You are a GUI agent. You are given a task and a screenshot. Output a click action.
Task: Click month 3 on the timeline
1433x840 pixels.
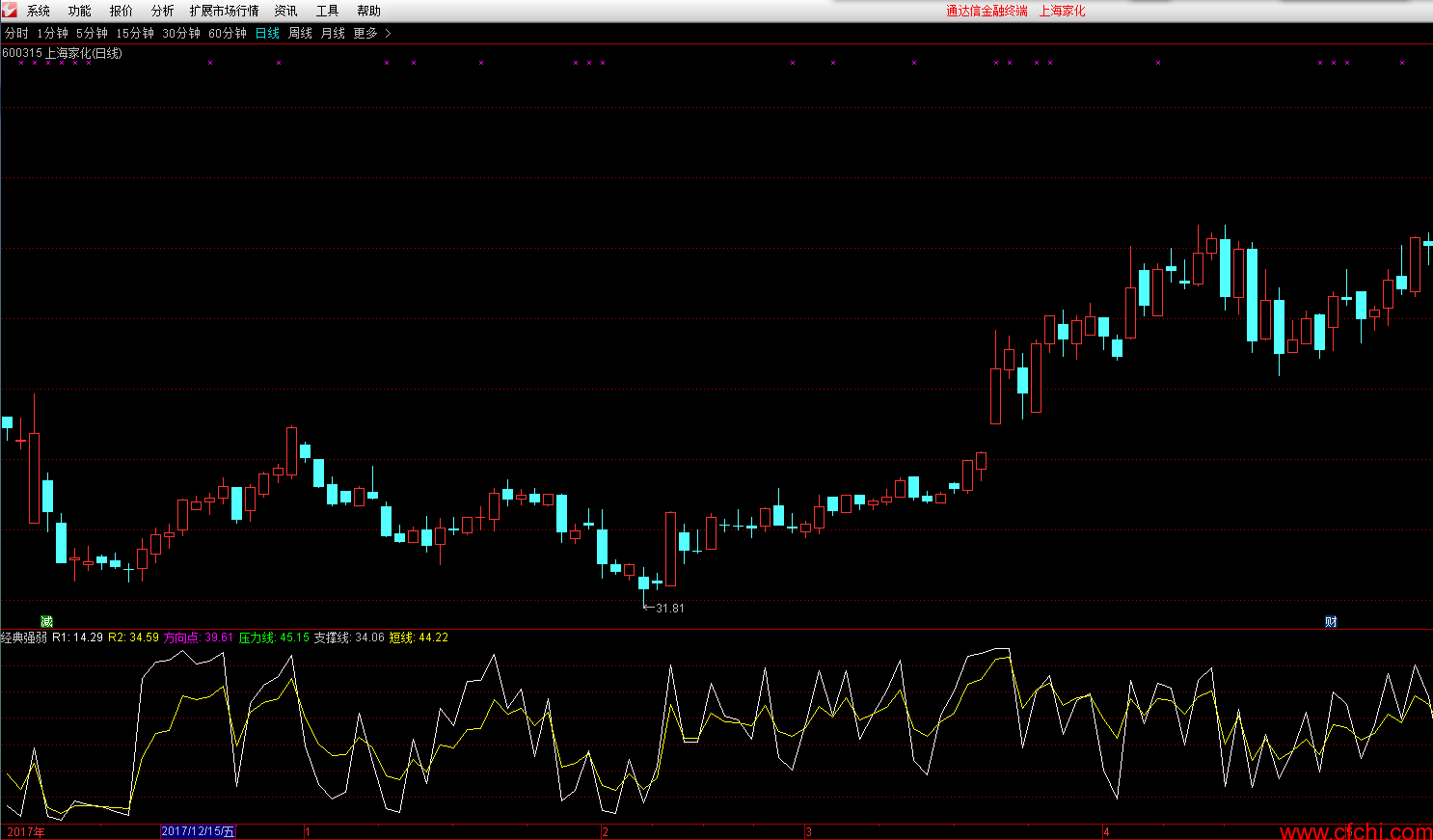808,831
